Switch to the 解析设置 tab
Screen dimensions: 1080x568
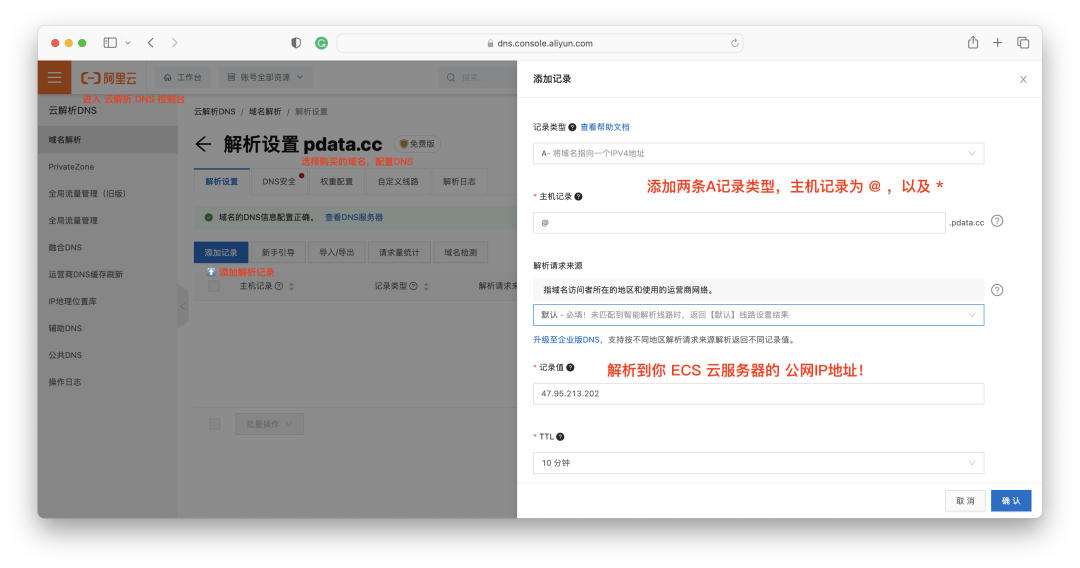tap(222, 182)
